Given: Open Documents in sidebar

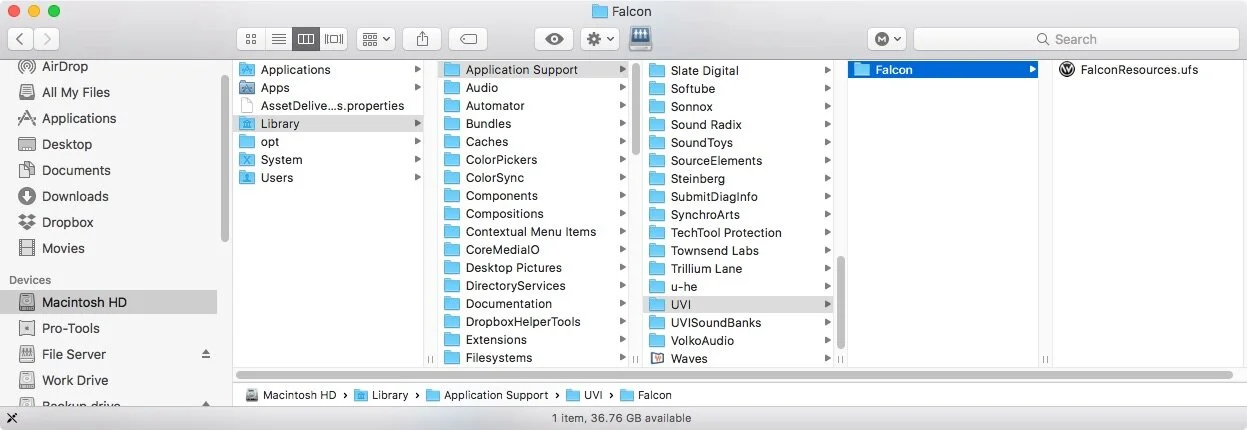Looking at the screenshot, I should tap(76, 170).
